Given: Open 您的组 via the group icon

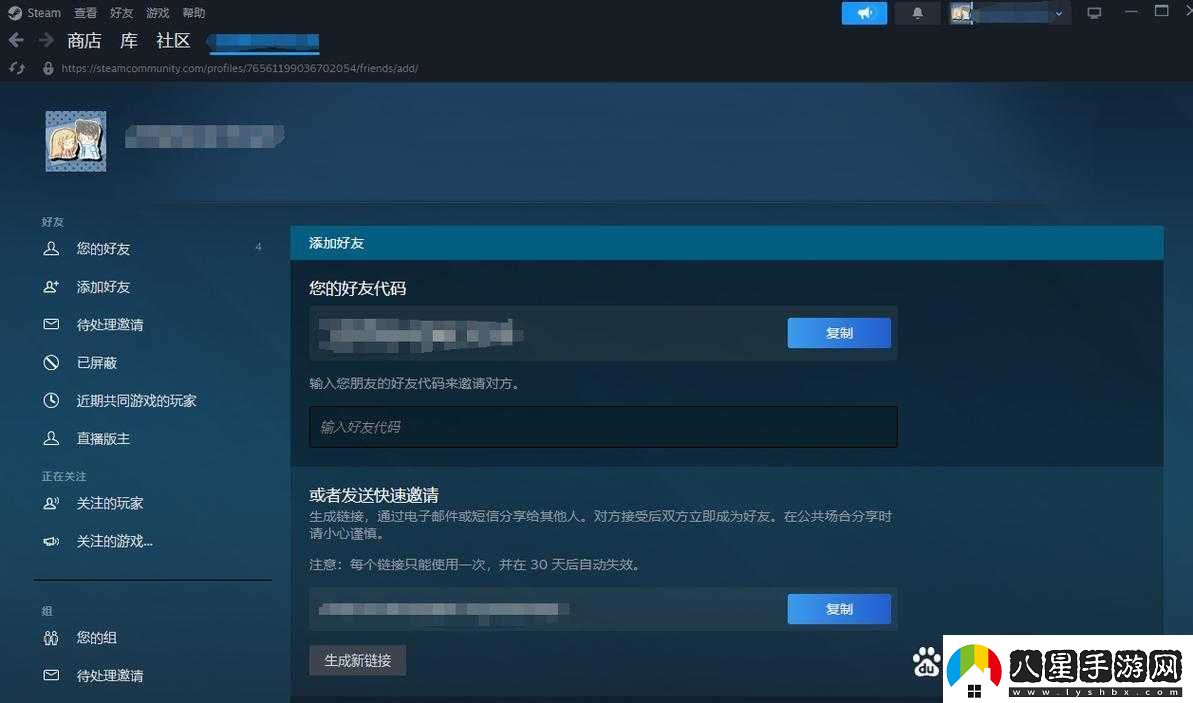Looking at the screenshot, I should (x=51, y=637).
